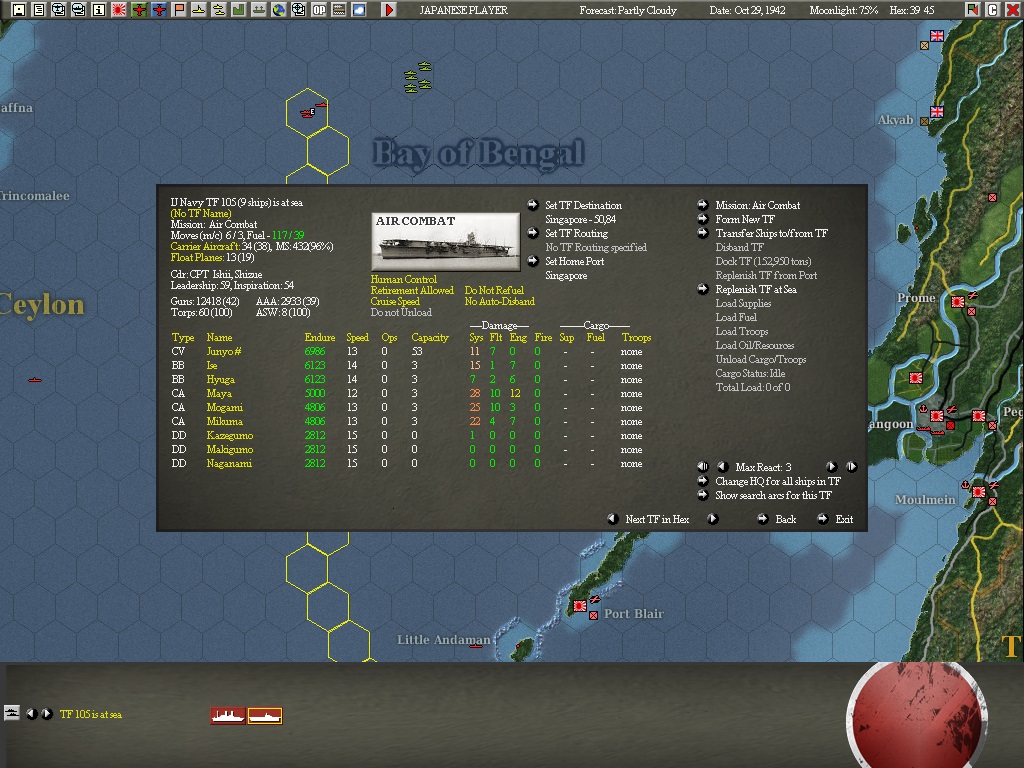Click the red play end-turn arrow
1024x768 pixels.
click(389, 10)
